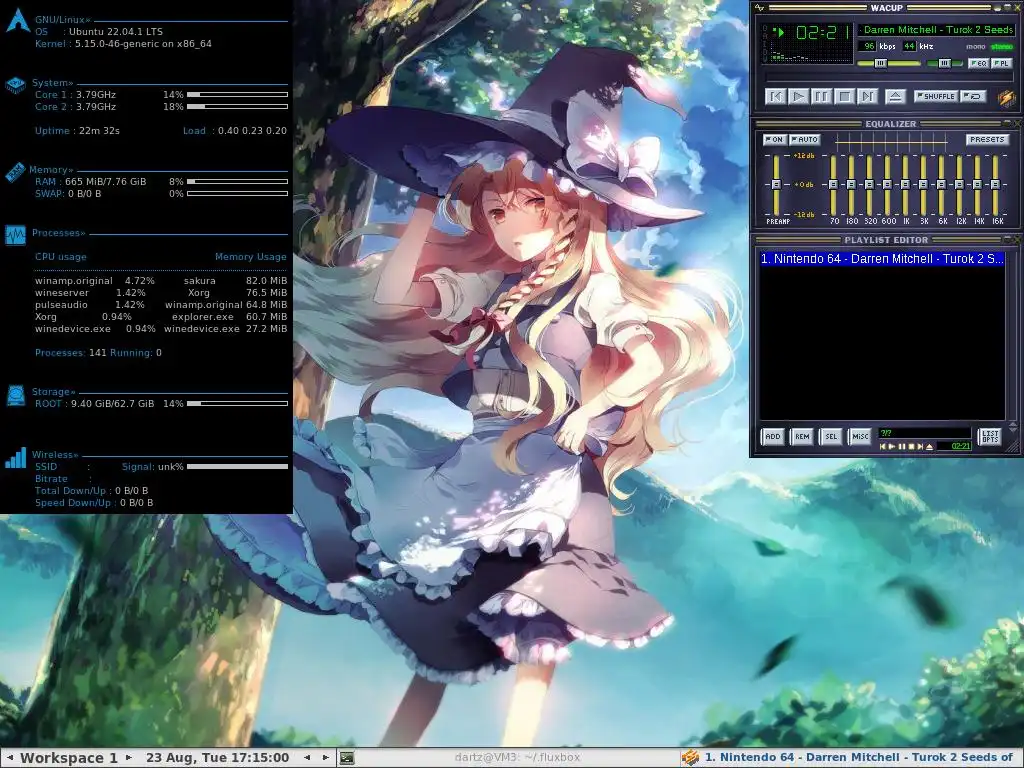Screen dimensions: 1024x768
Task: Open the Eject file button in WACUP
Action: coord(895,97)
